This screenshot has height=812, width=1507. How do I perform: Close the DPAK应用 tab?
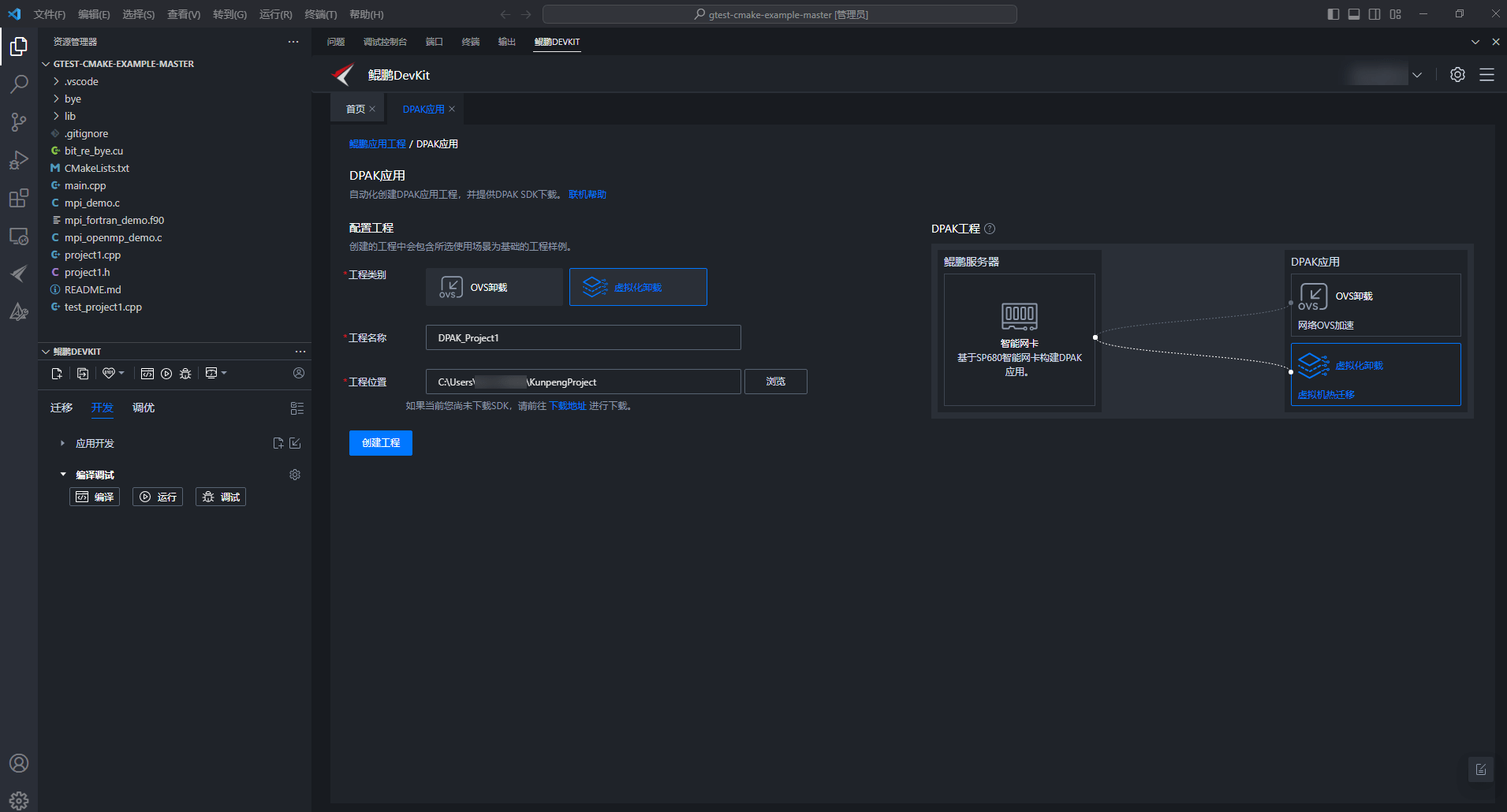tap(452, 109)
